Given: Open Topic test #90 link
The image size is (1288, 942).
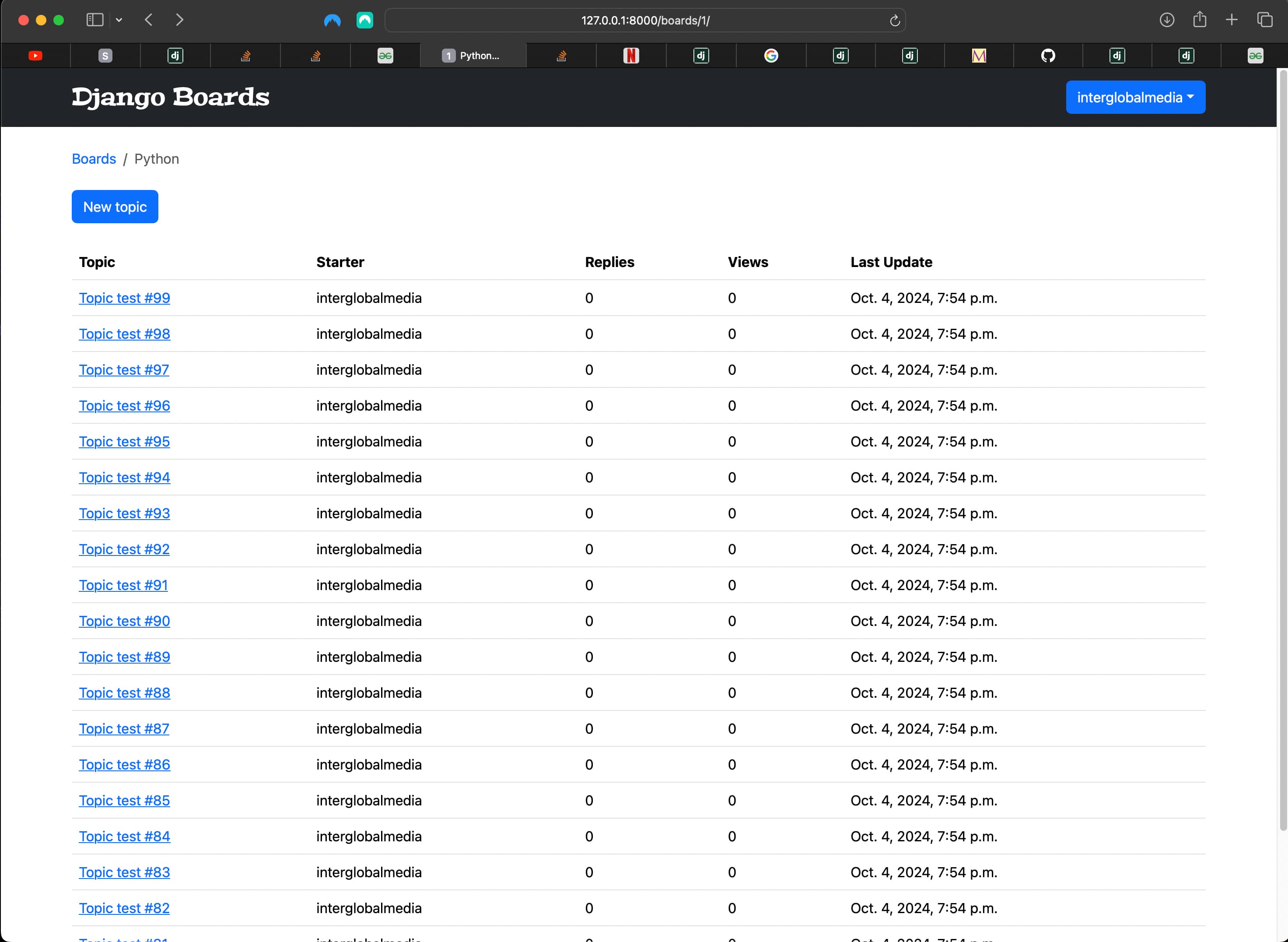Looking at the screenshot, I should 124,622.
